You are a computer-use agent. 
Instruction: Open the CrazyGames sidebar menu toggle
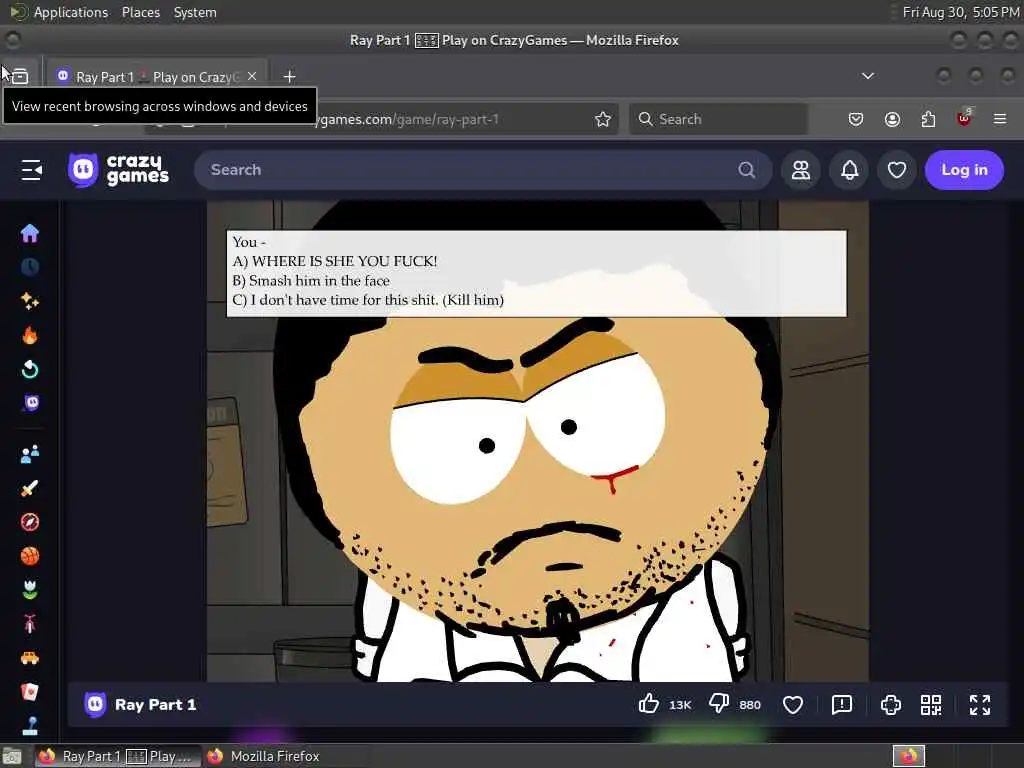click(31, 170)
